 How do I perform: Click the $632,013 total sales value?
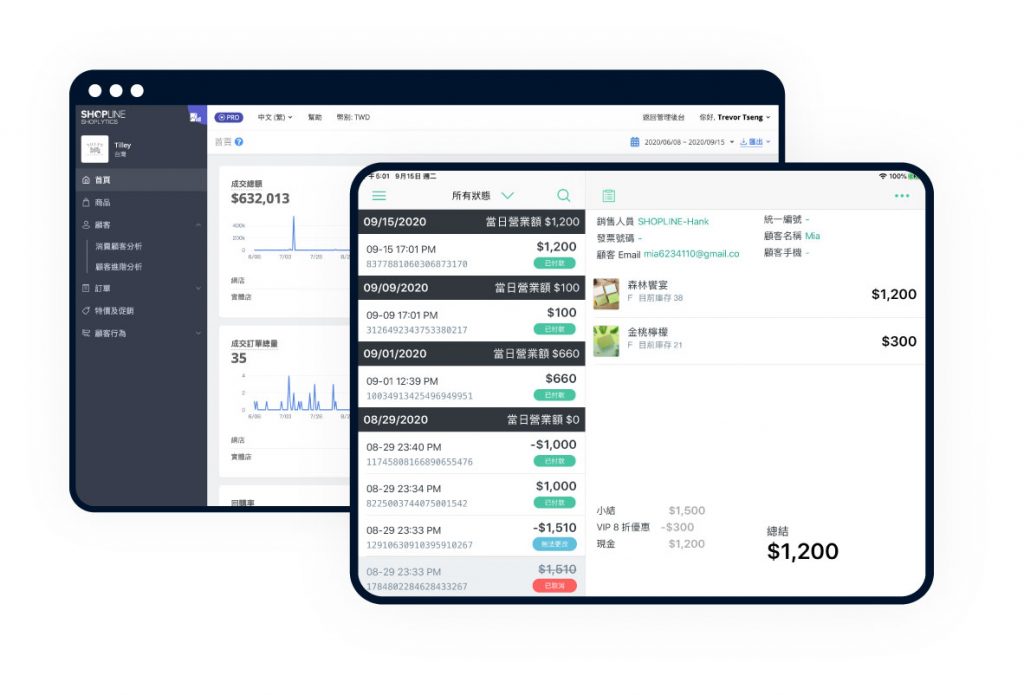tap(260, 199)
